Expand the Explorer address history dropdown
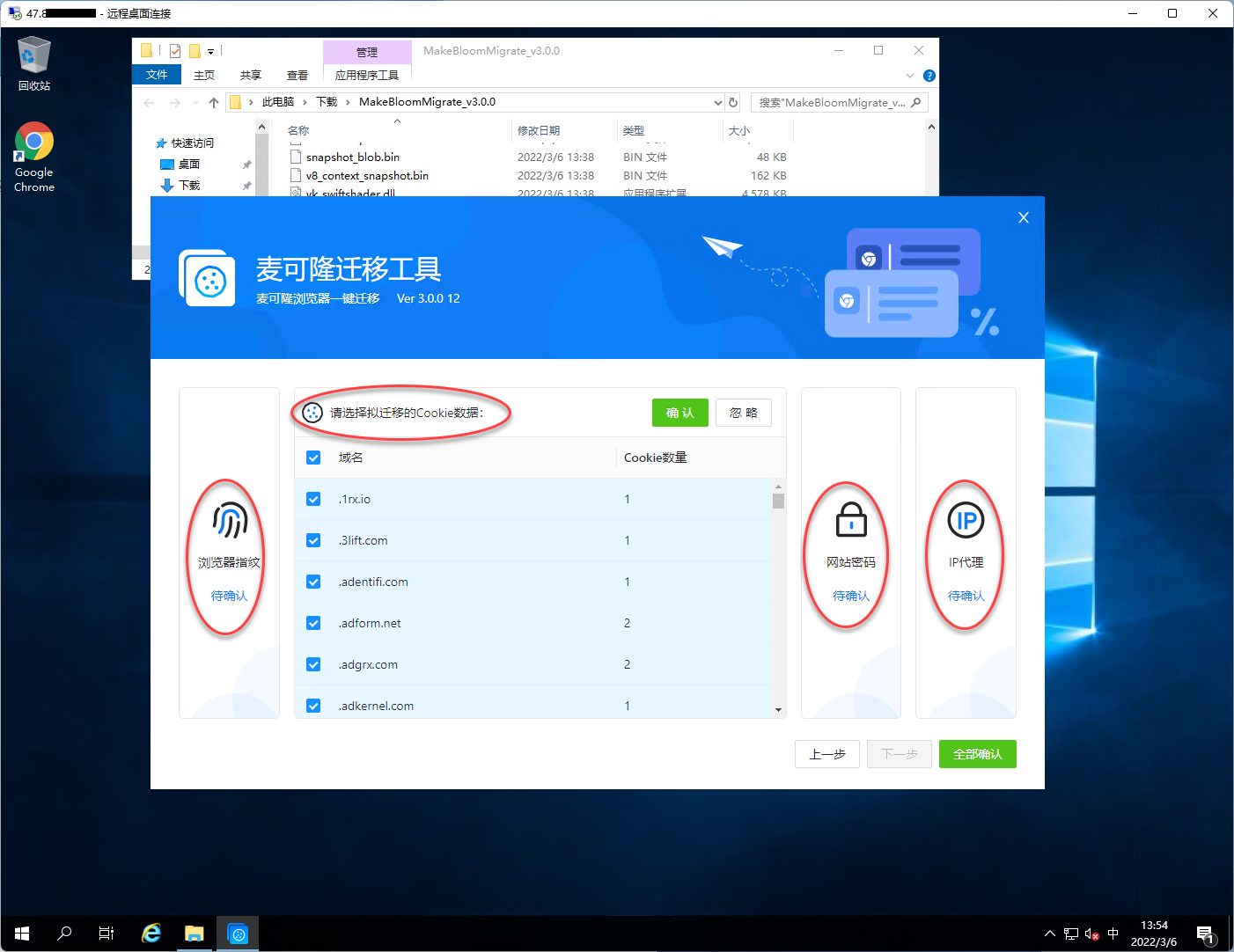This screenshot has height=952, width=1234. pyautogui.click(x=718, y=103)
